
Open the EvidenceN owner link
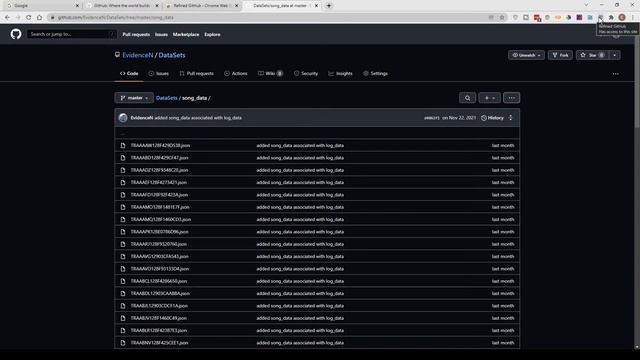(138, 55)
